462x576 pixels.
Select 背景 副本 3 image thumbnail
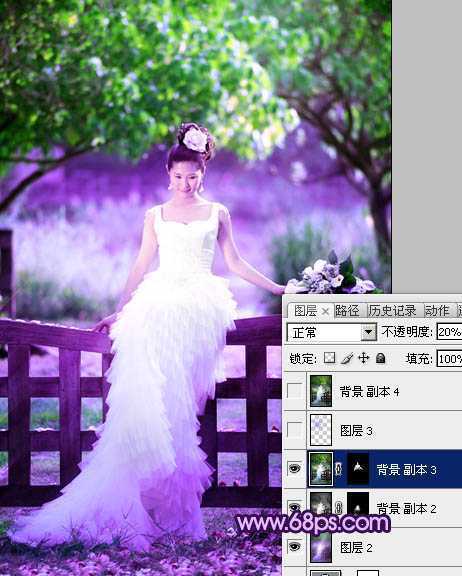click(x=321, y=469)
